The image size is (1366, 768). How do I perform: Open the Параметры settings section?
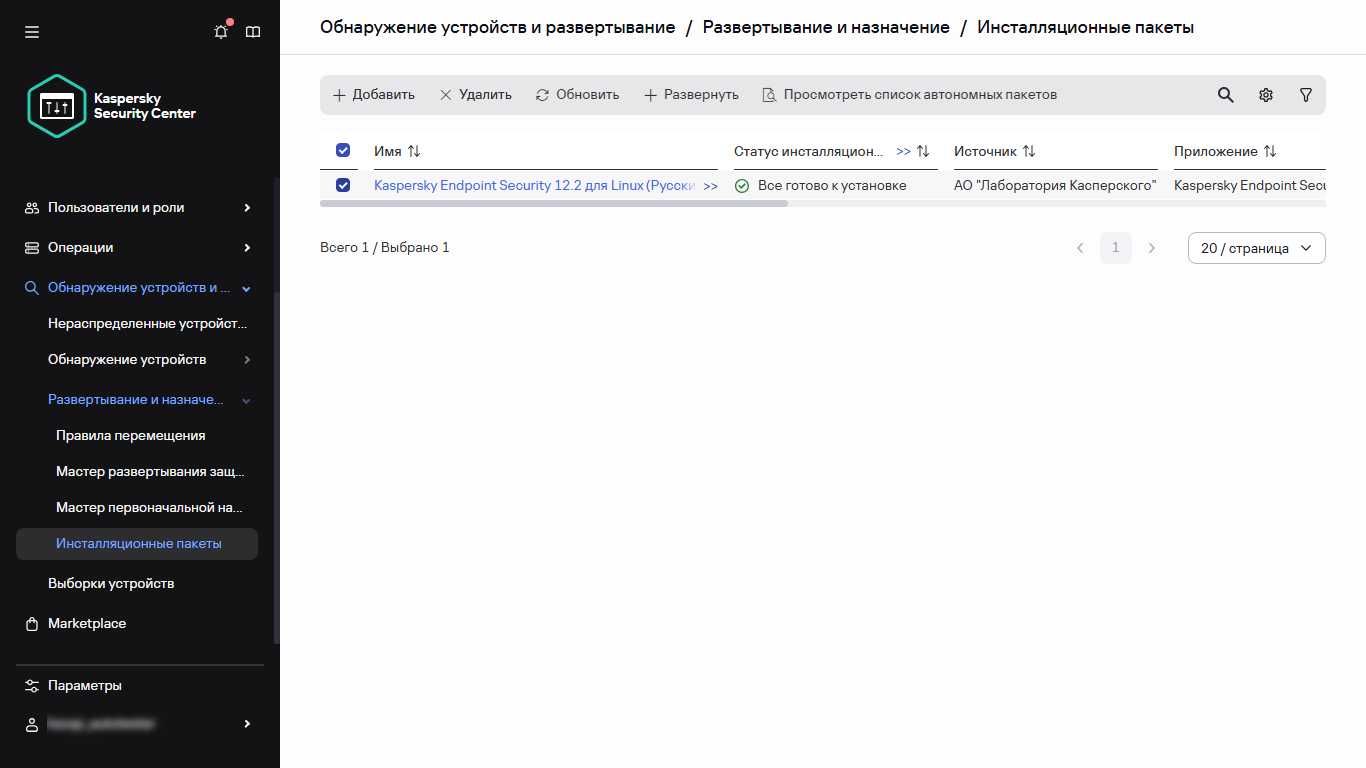85,685
